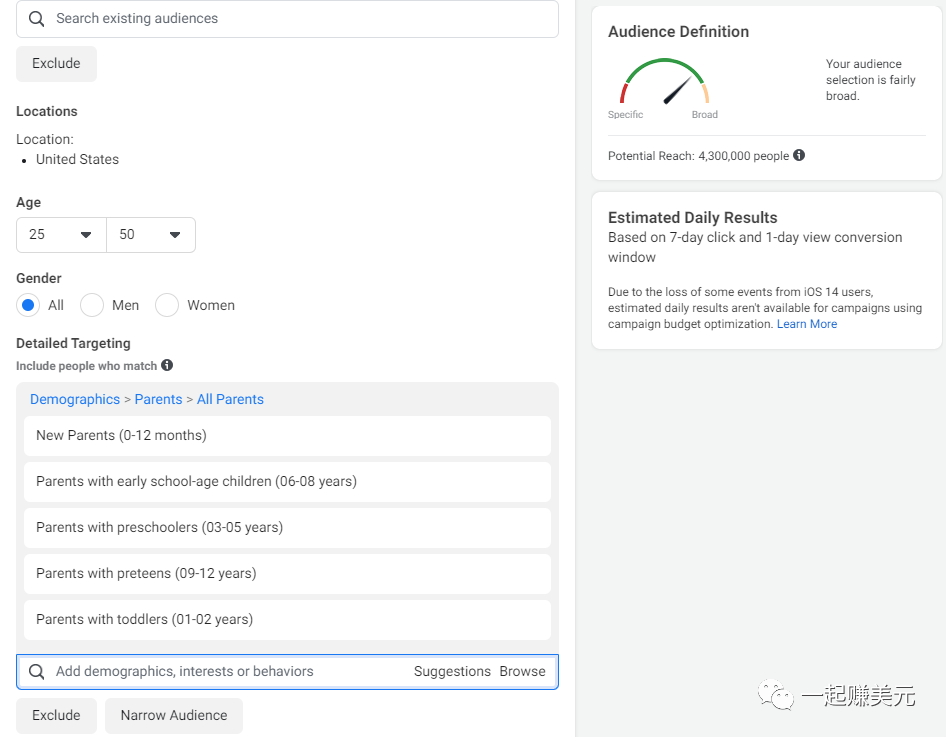Open the Demographics breadcrumb link

point(75,399)
